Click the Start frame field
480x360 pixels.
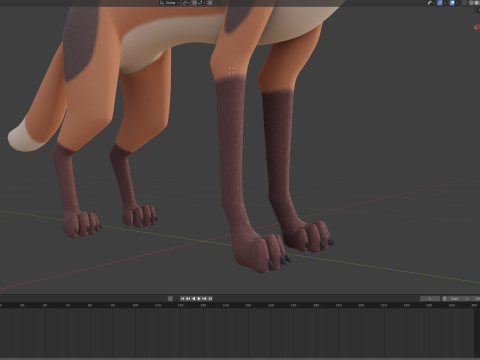click(459, 299)
